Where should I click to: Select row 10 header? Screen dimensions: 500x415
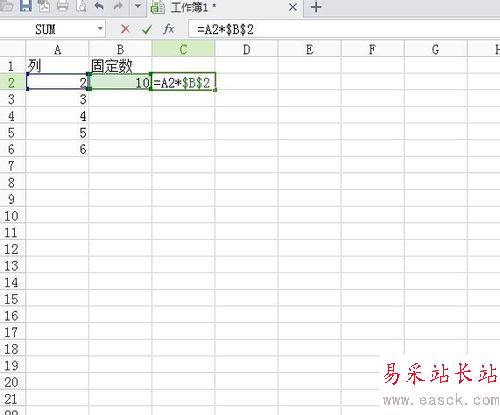[12, 215]
